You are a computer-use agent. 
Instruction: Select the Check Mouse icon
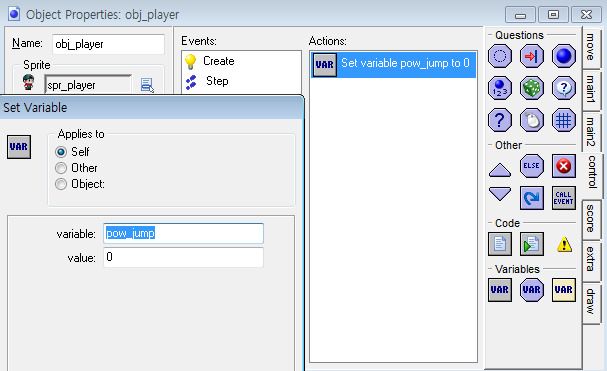(532, 120)
